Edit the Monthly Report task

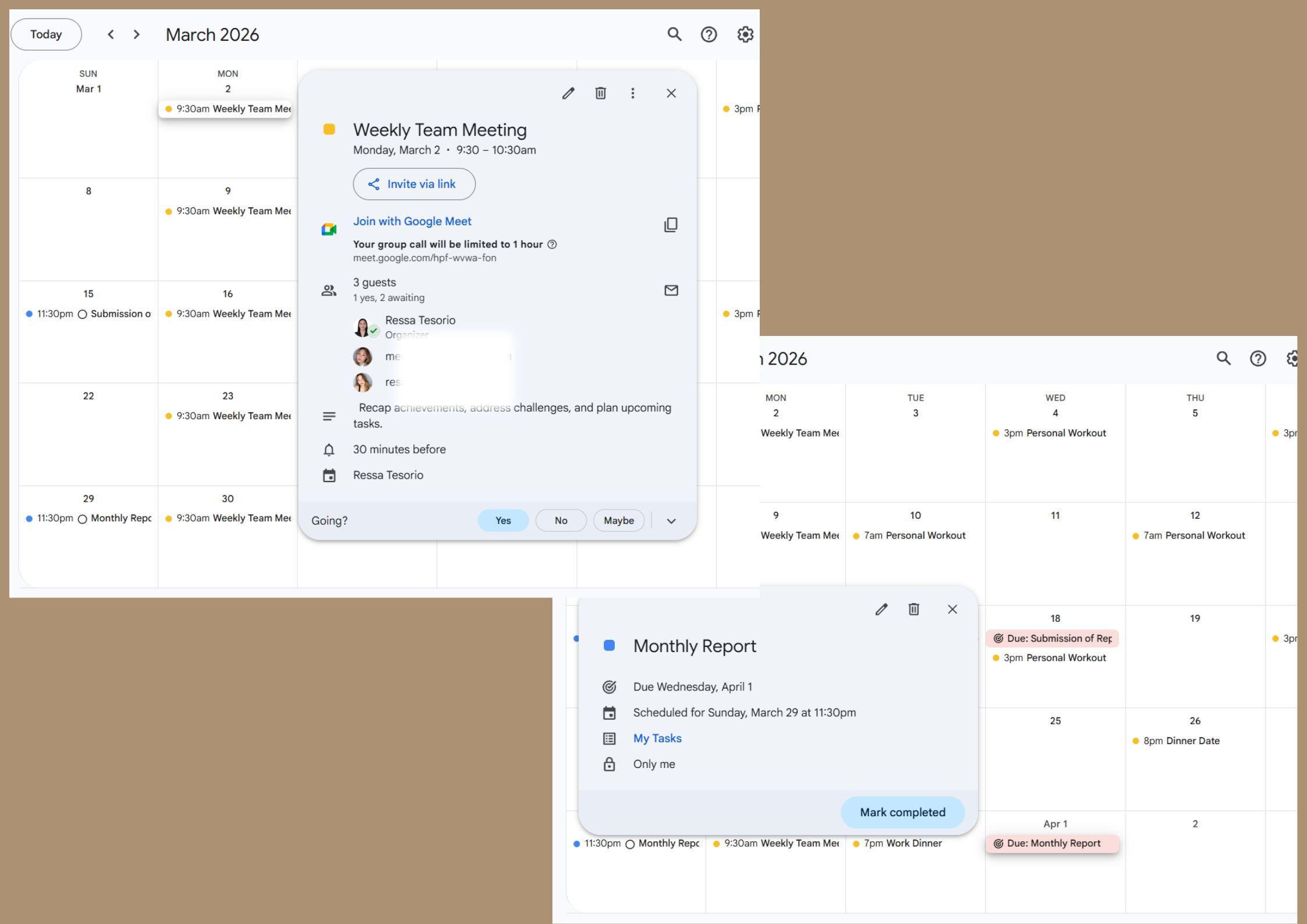[881, 609]
